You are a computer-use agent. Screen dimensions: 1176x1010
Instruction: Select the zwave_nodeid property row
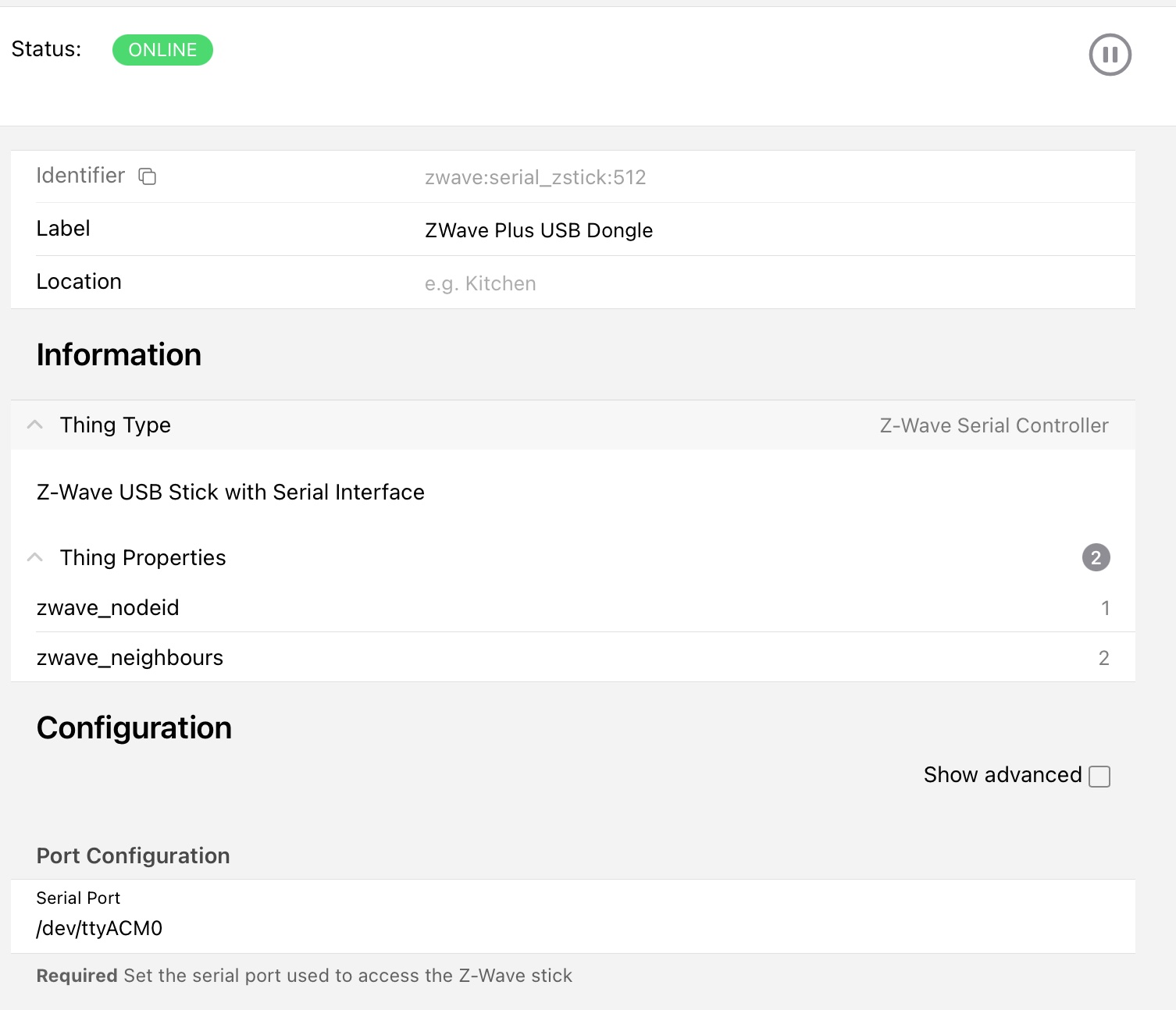coord(108,607)
